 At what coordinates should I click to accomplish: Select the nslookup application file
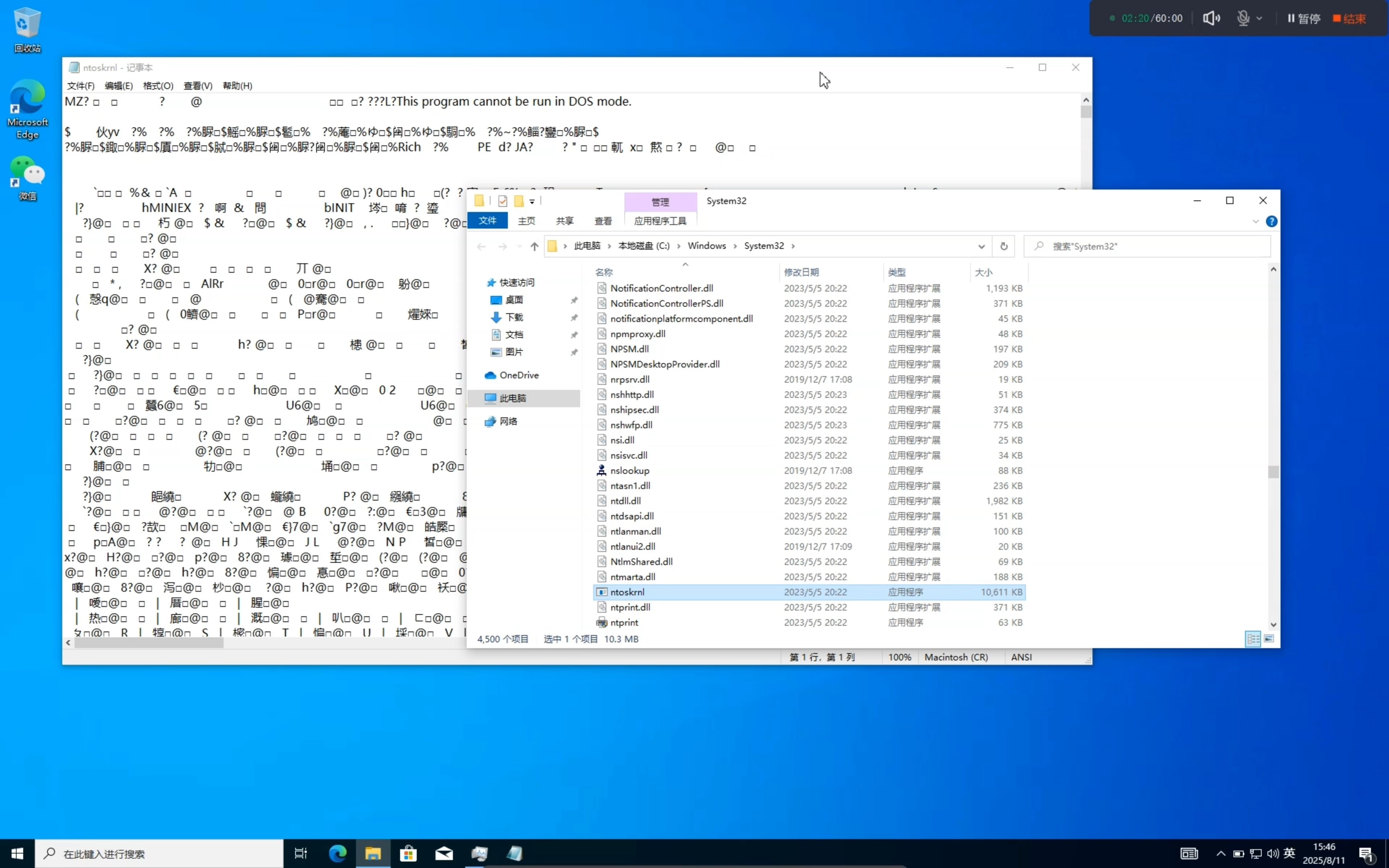[x=809, y=470]
